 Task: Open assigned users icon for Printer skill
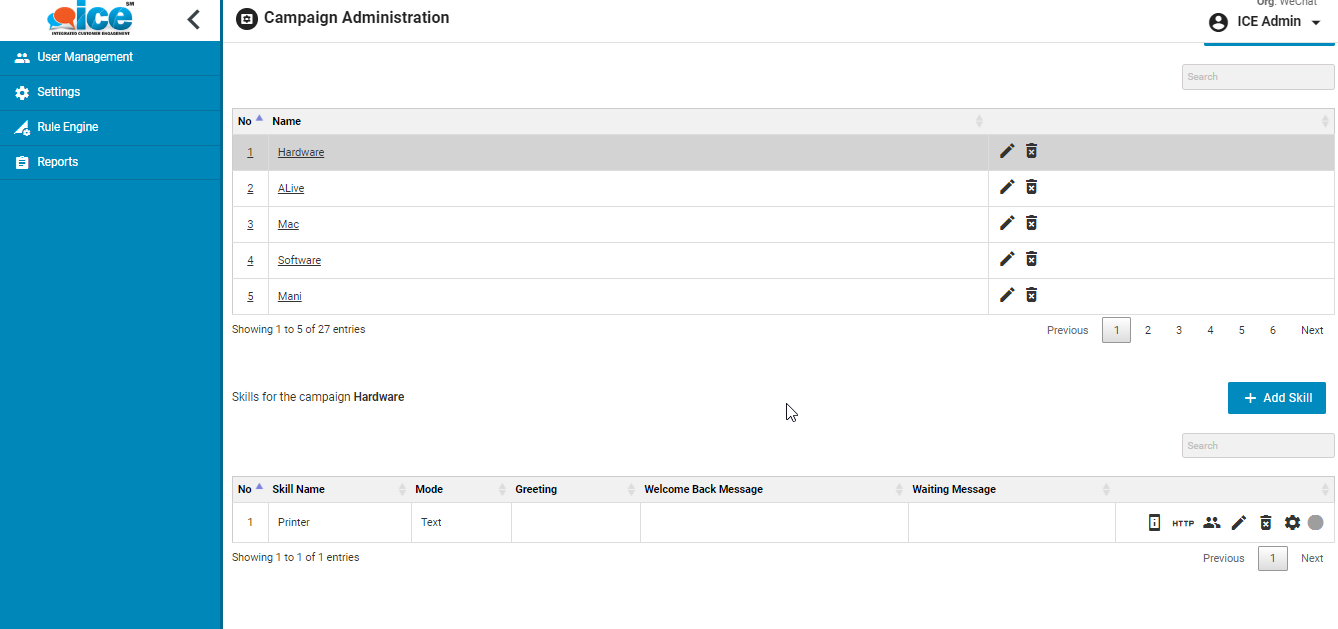1212,522
